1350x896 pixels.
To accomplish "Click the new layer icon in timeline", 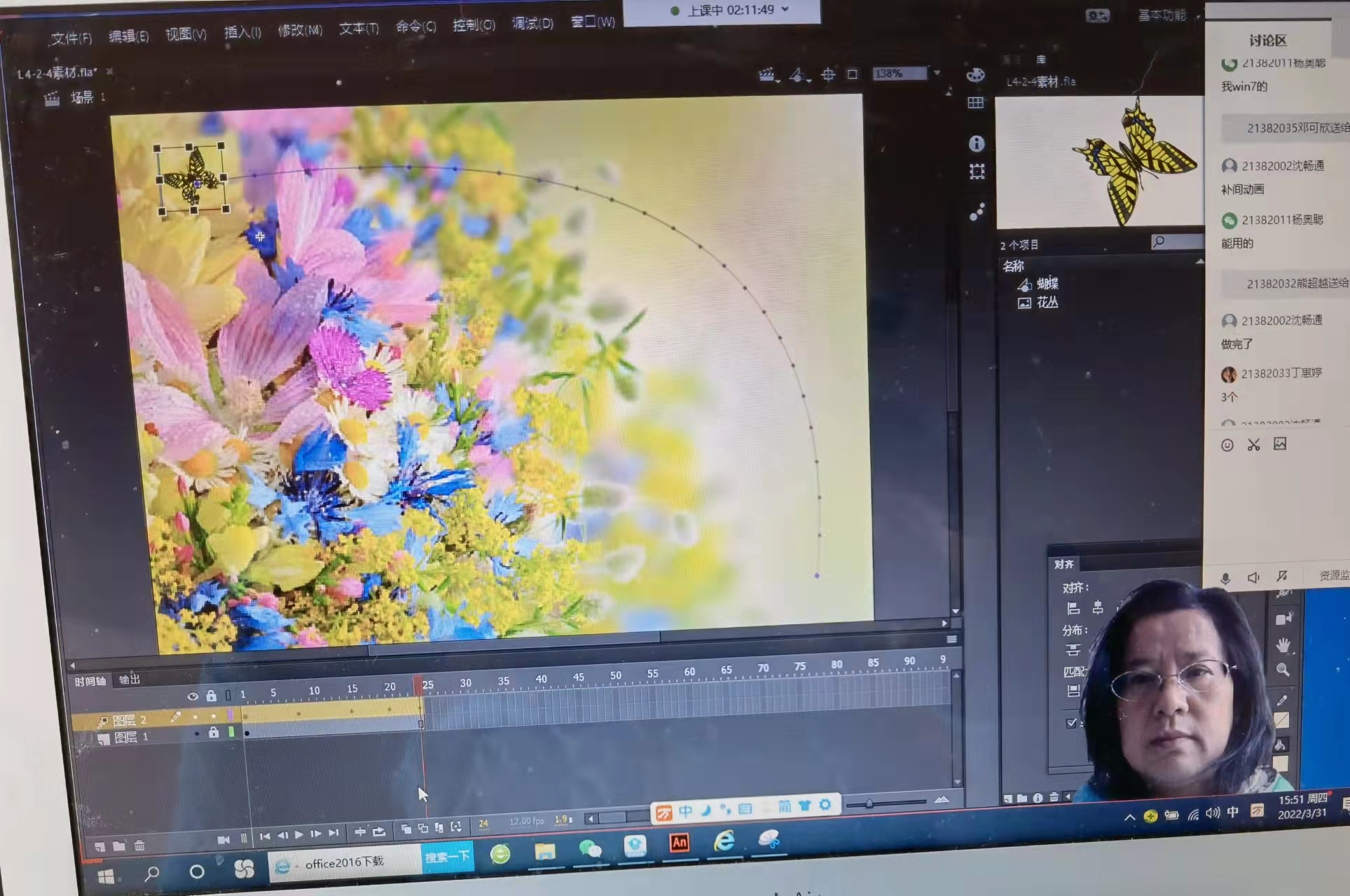I will click(99, 846).
